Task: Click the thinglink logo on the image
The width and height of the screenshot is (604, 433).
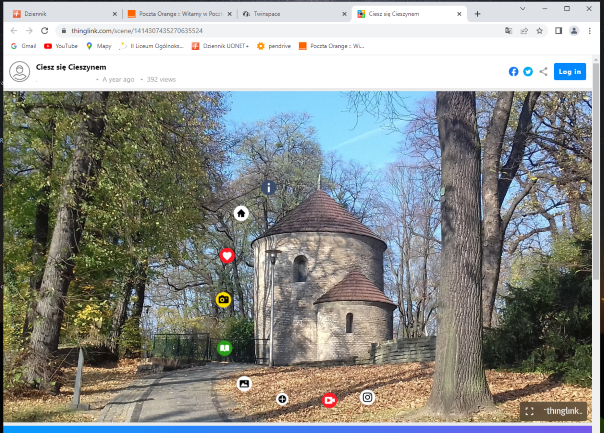Action: [x=564, y=411]
